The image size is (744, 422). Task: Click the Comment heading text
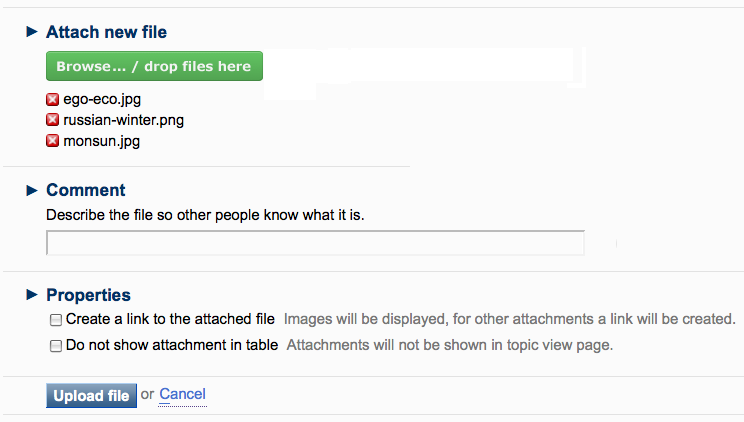pyautogui.click(x=86, y=190)
